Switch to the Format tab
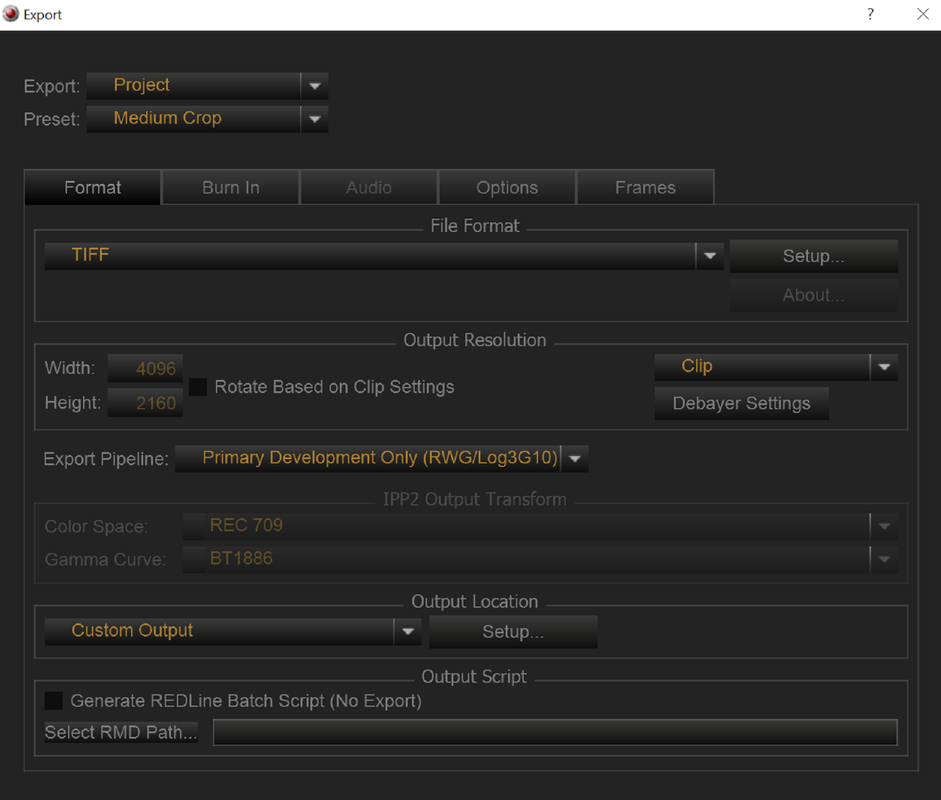 [92, 187]
